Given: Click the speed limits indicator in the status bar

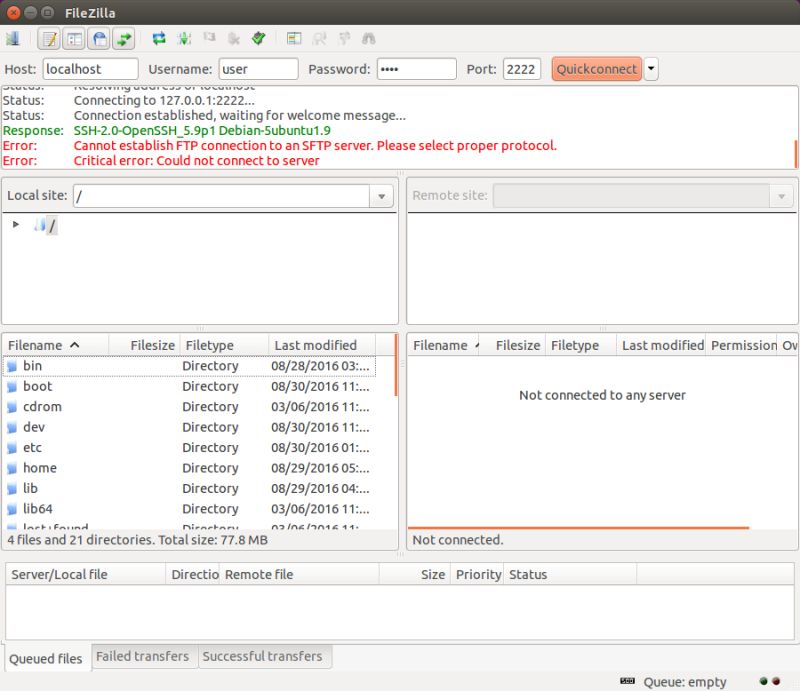Looking at the screenshot, I should click(x=628, y=679).
